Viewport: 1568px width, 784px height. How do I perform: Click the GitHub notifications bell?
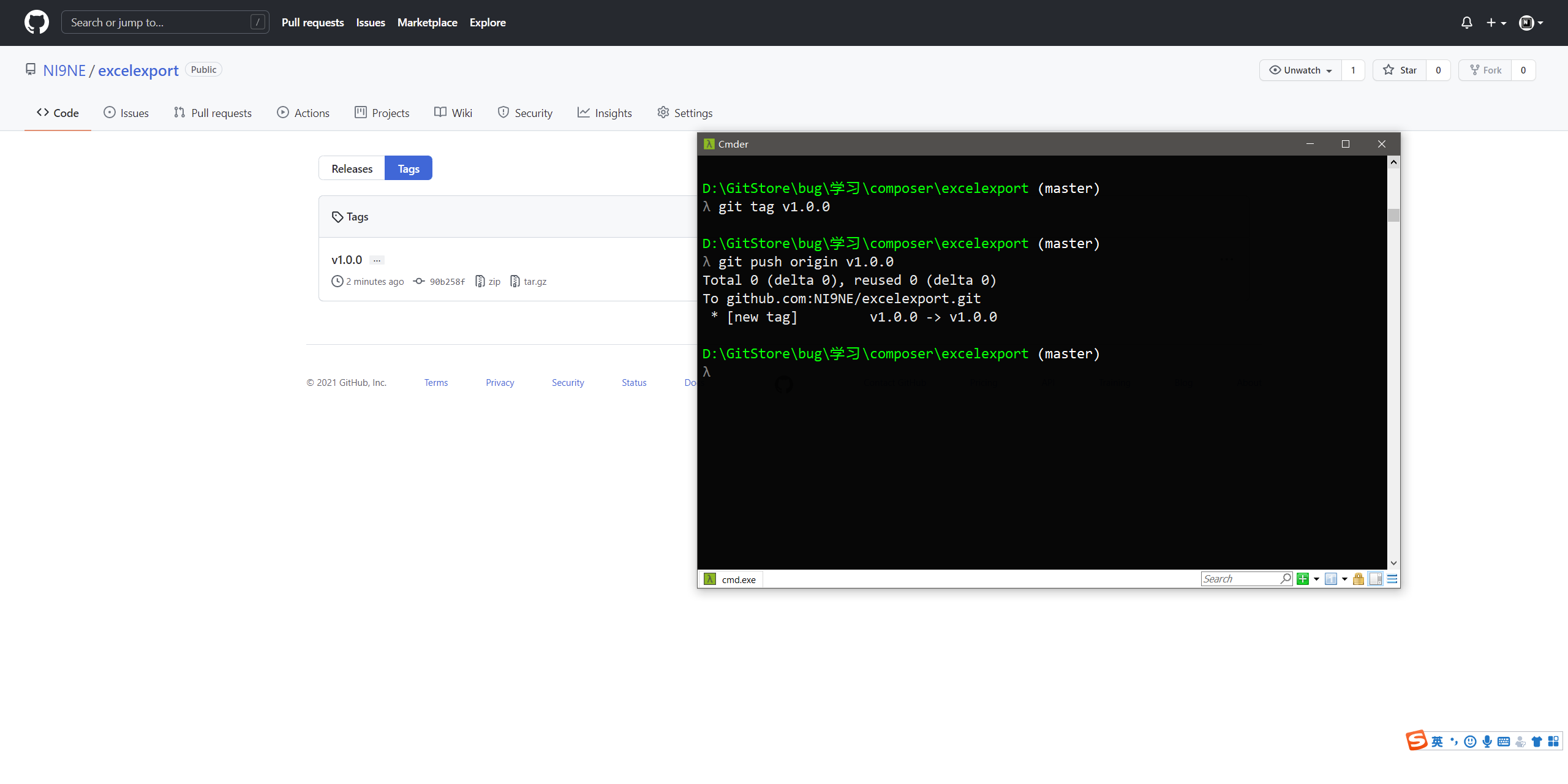click(1466, 23)
